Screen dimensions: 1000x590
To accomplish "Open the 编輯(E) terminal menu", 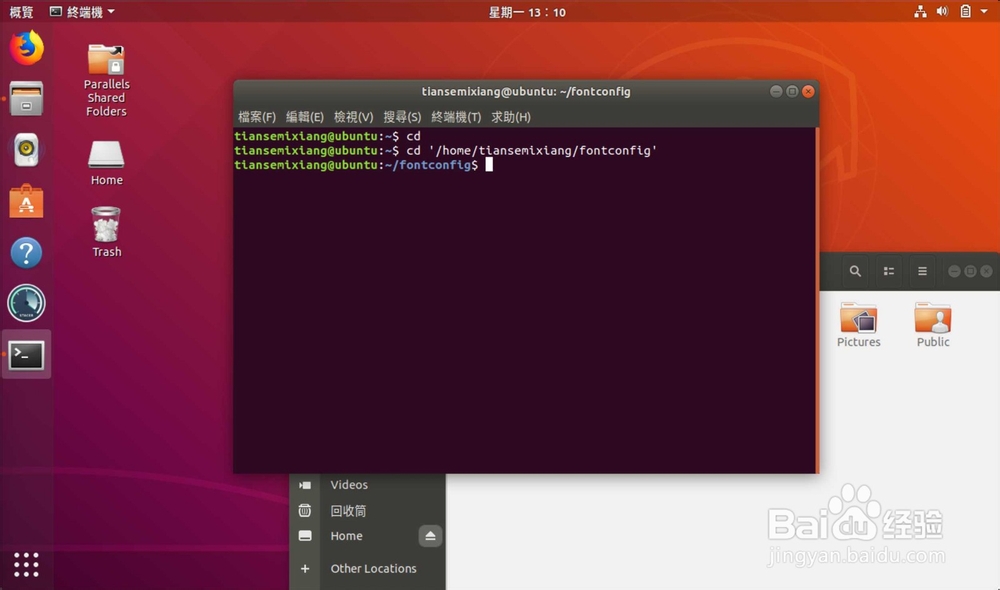I will tap(304, 117).
